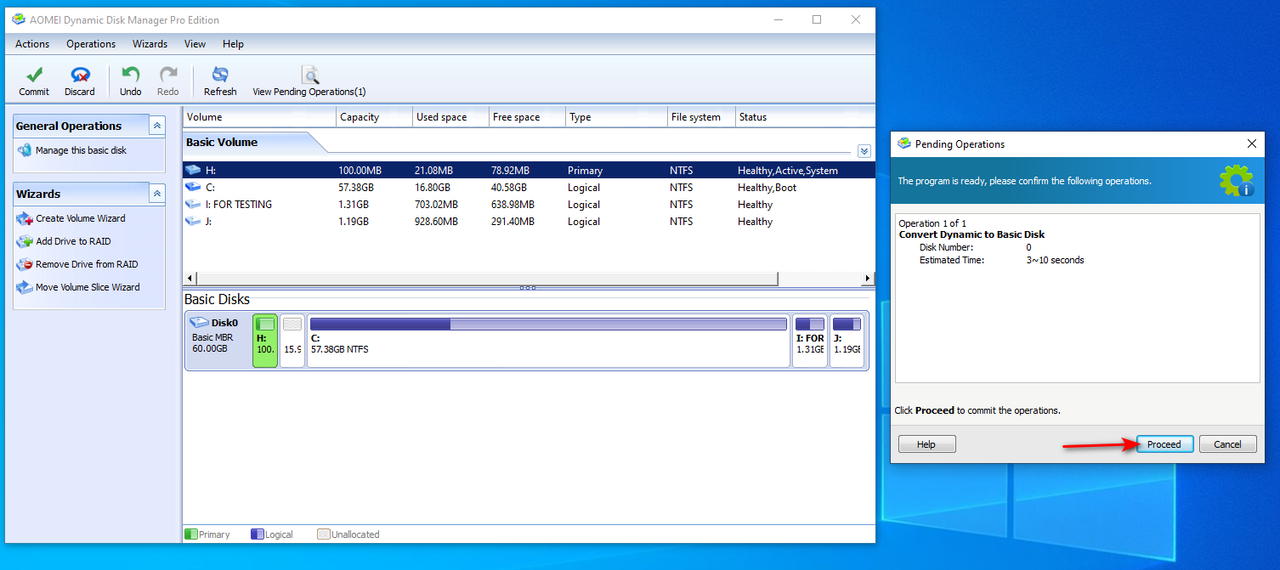Collapse the General Operations panel
Screen dimensions: 1280x570
click(157, 125)
